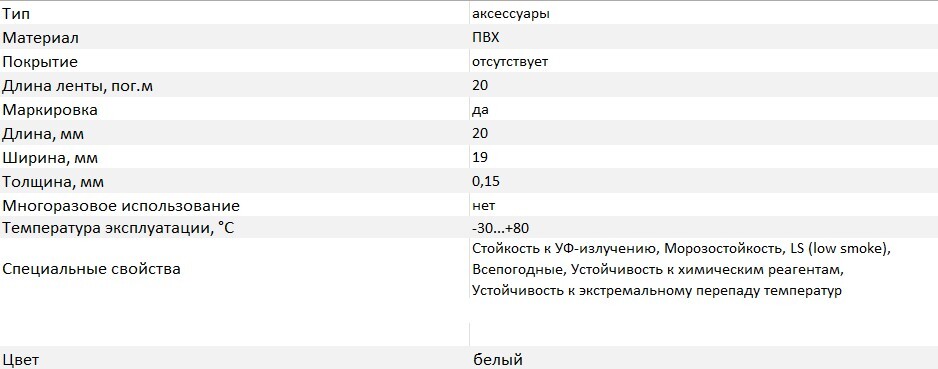938x369 pixels.
Task: Click the 'нет' reusable value
Action: 483,206
